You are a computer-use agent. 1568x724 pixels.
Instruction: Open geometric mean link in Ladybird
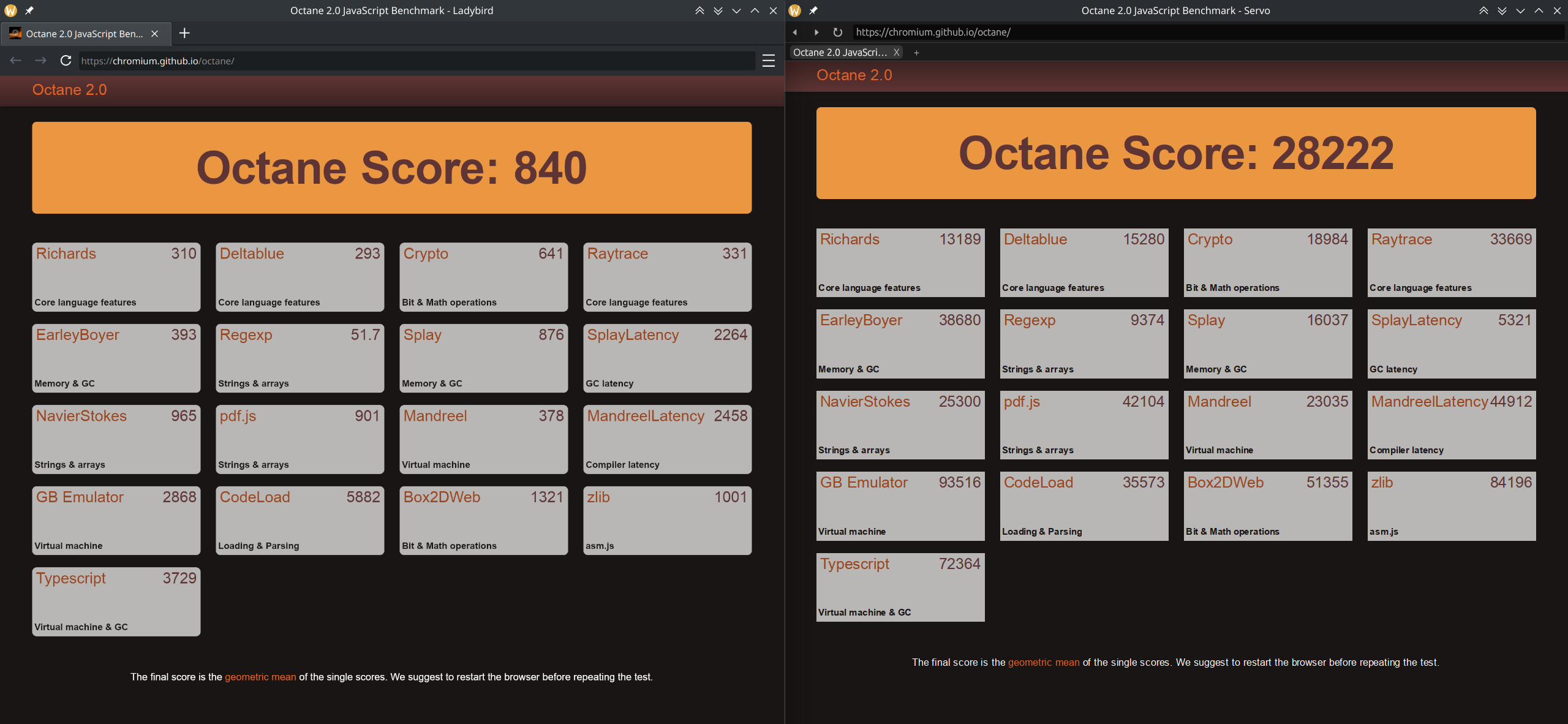(x=260, y=677)
